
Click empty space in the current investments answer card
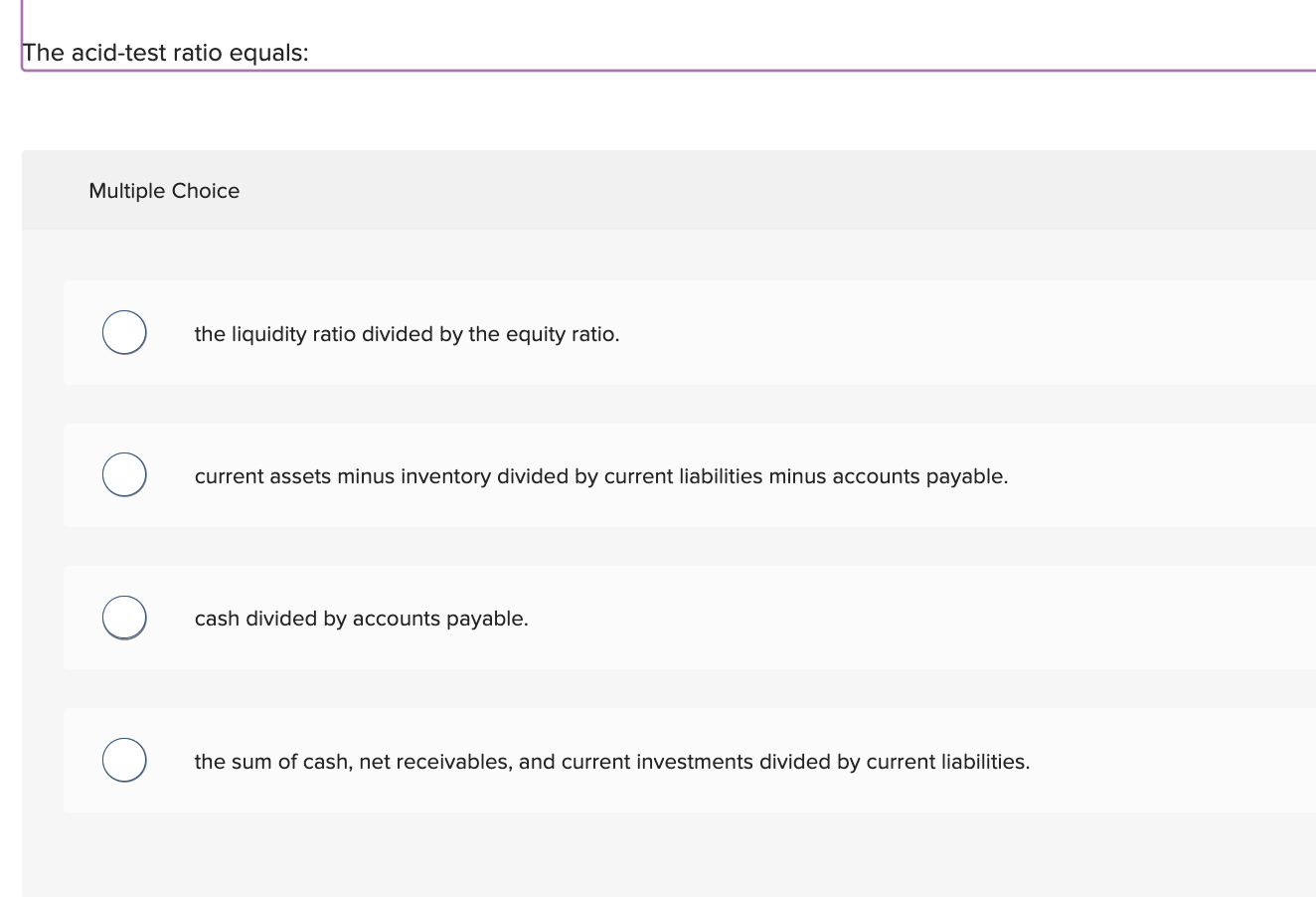tap(1173, 762)
